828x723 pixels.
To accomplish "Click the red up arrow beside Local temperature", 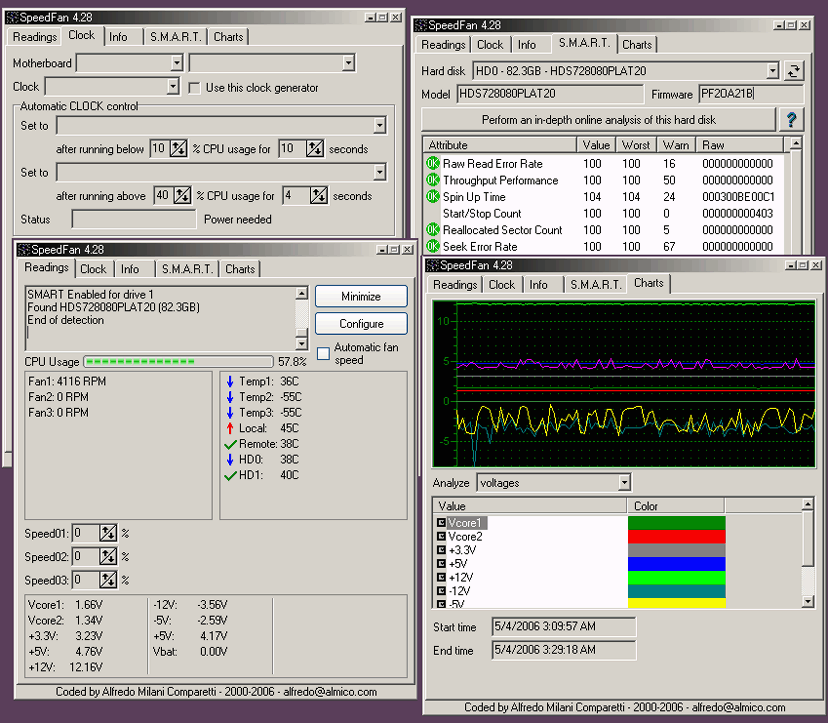I will click(x=230, y=428).
